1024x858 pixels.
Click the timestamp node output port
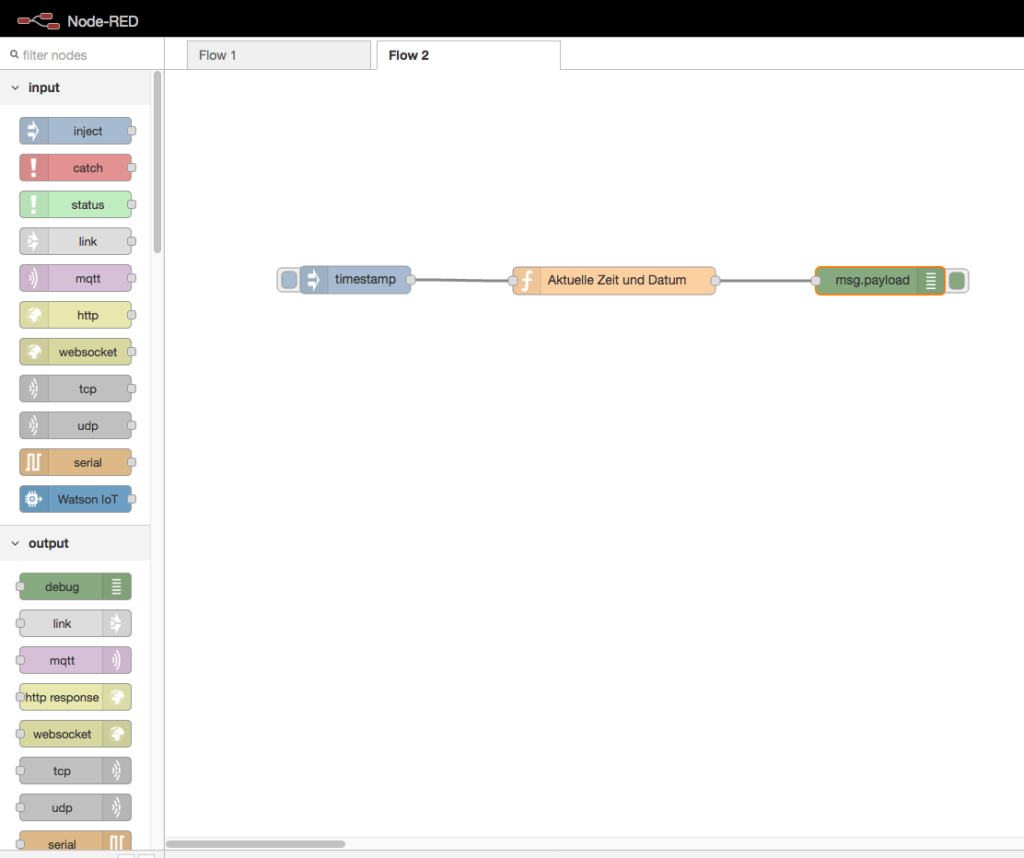point(411,279)
